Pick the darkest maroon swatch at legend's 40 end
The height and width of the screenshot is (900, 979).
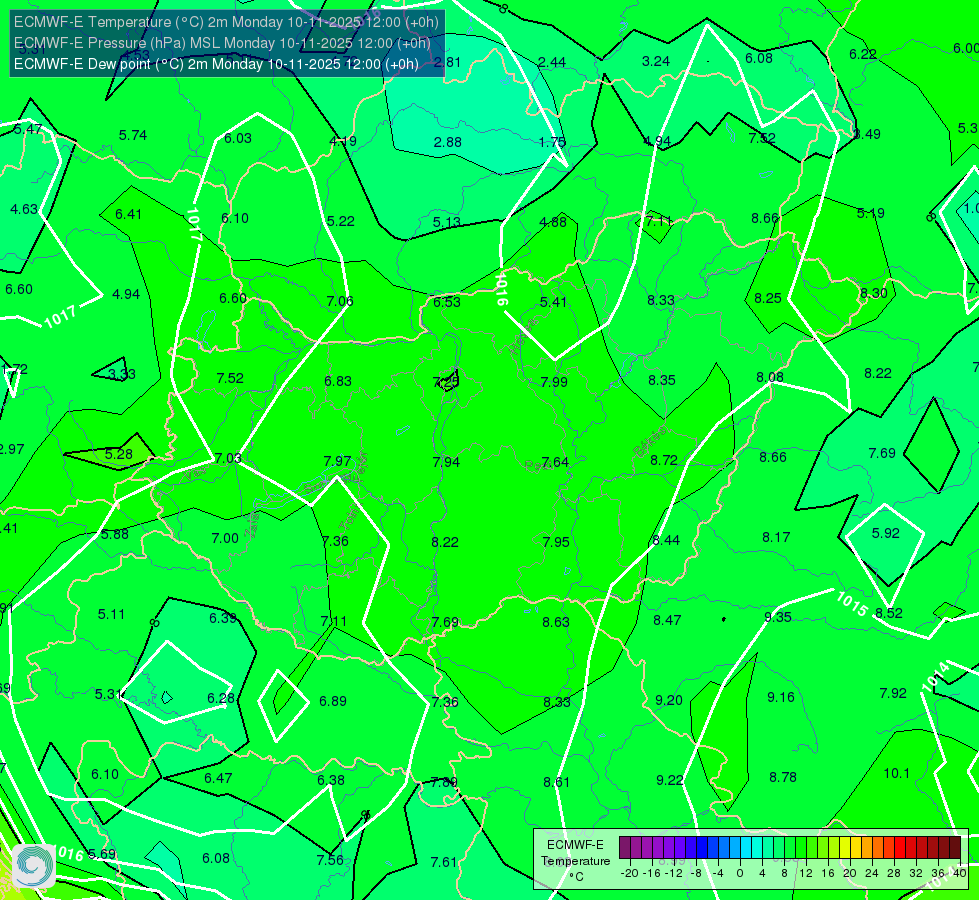[955, 848]
